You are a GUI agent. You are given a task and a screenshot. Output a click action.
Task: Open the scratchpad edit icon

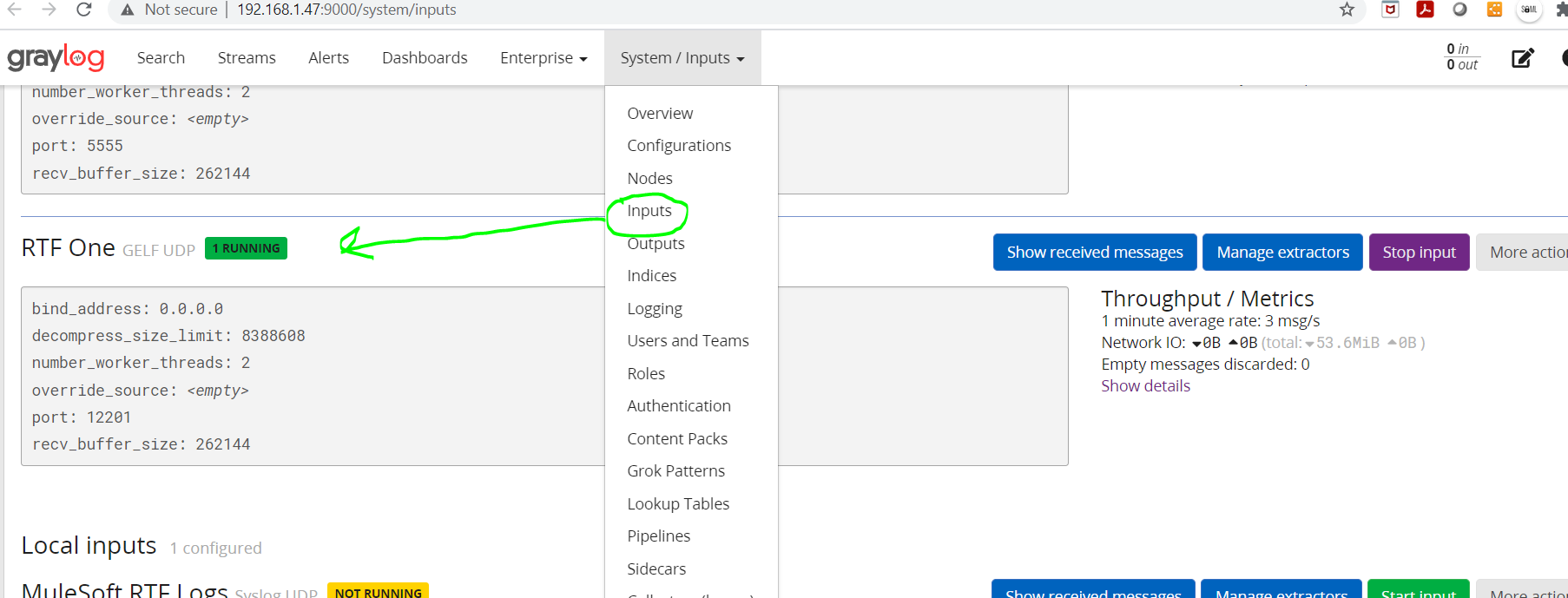click(x=1523, y=58)
